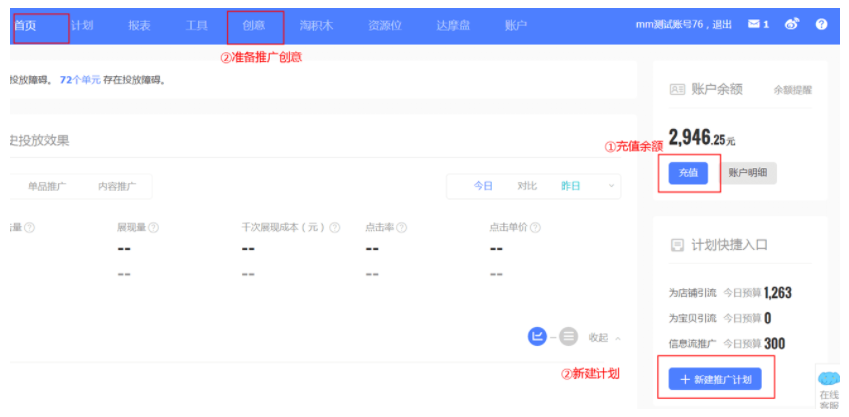Switch to chart view icon
The width and height of the screenshot is (849, 417).
(538, 337)
